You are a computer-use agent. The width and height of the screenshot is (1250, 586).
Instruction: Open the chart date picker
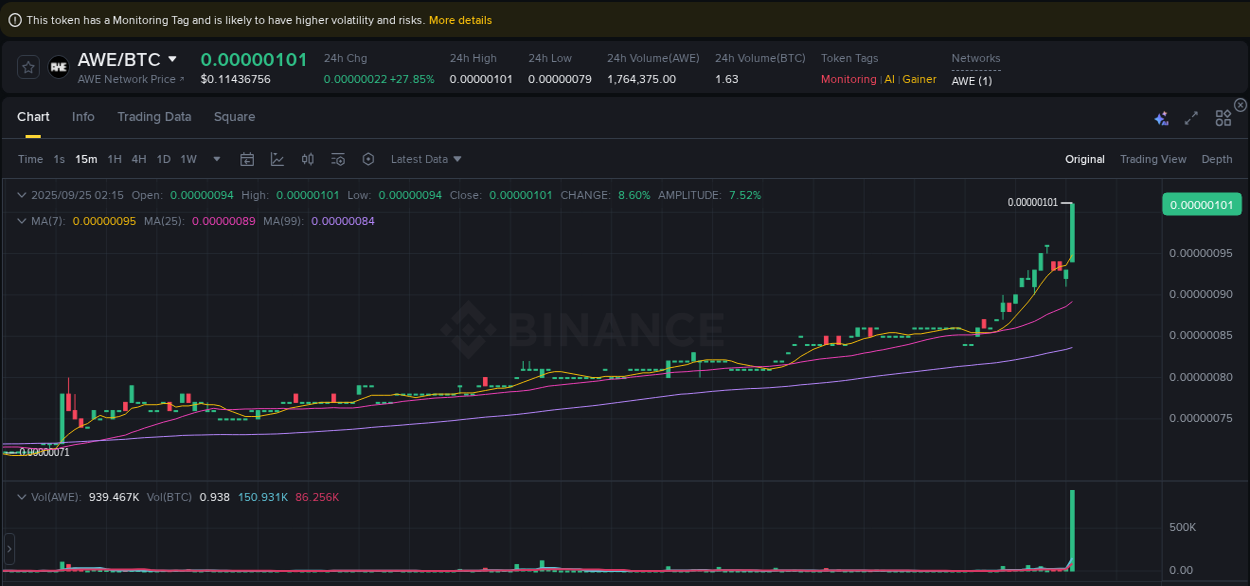tap(247, 159)
